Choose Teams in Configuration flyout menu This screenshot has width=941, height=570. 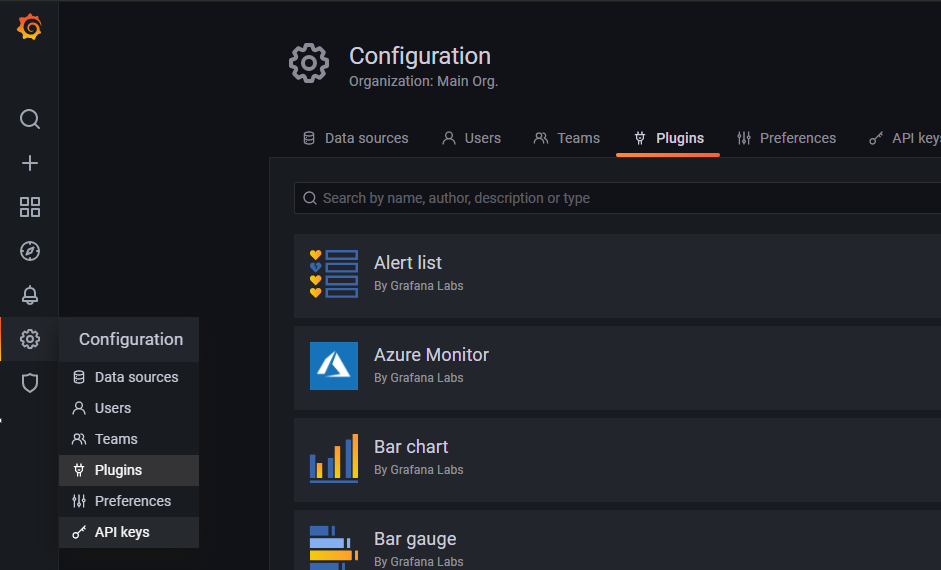tap(128, 439)
